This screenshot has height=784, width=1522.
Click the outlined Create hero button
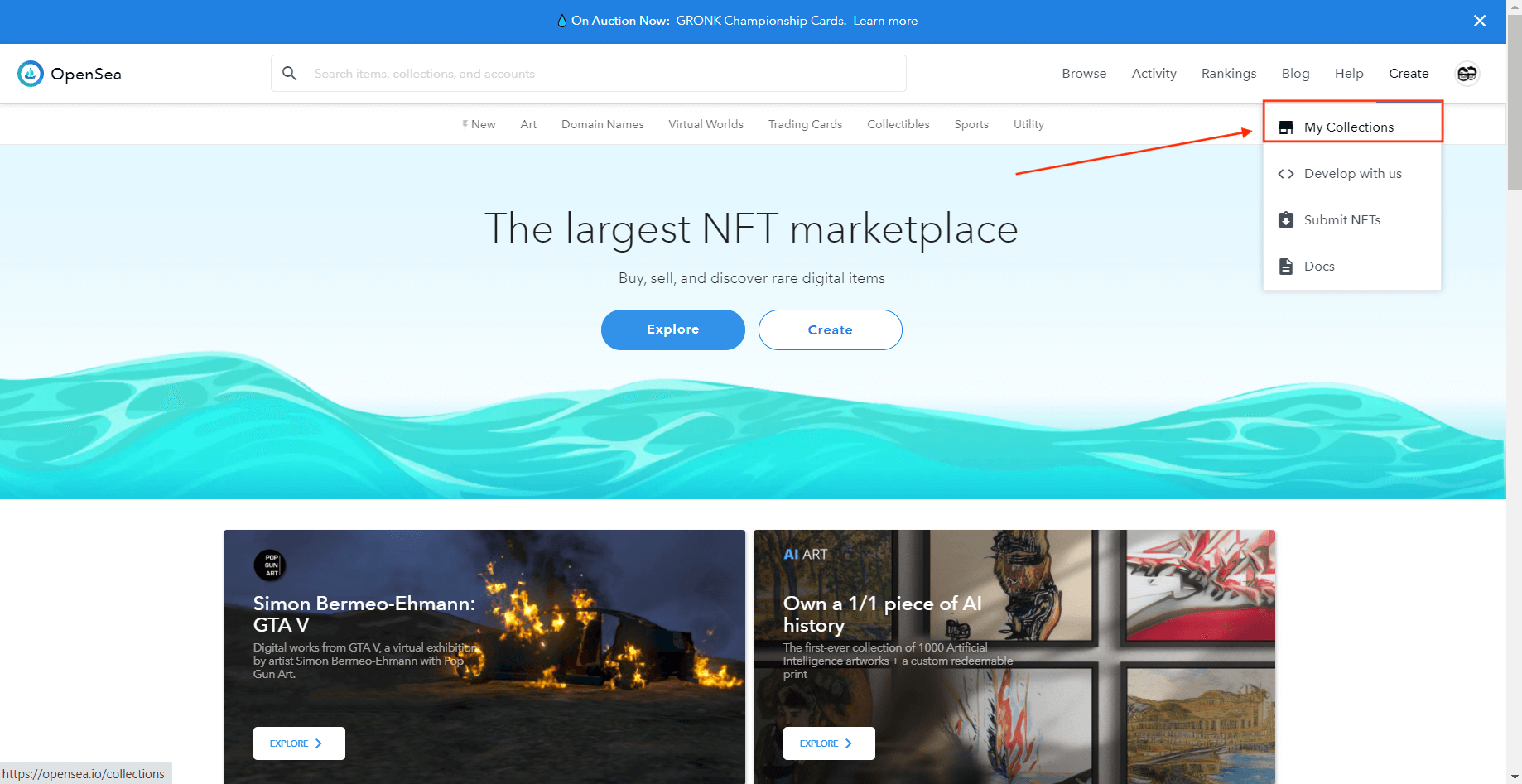(830, 329)
